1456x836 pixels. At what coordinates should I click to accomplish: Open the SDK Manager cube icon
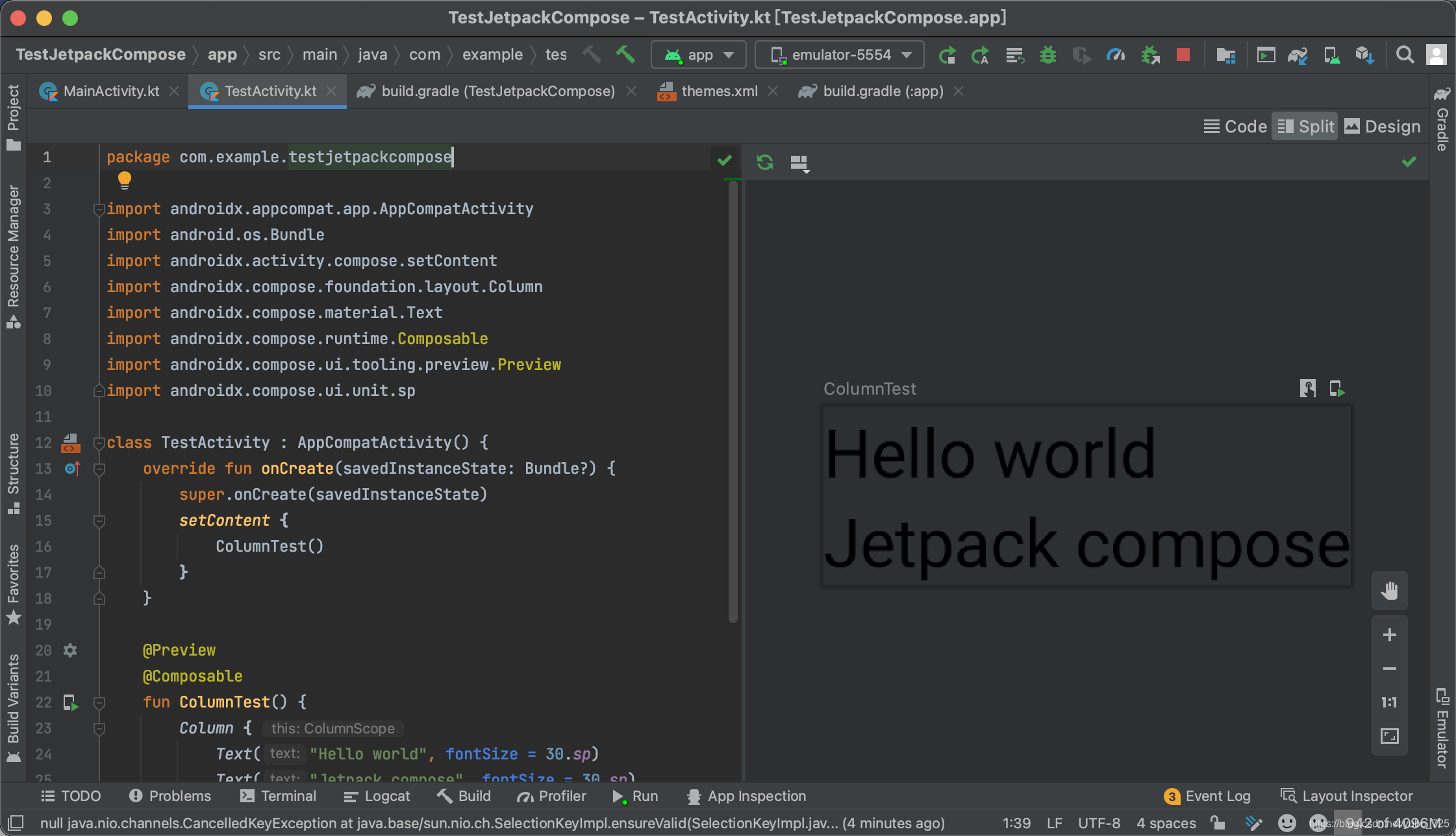point(1365,55)
